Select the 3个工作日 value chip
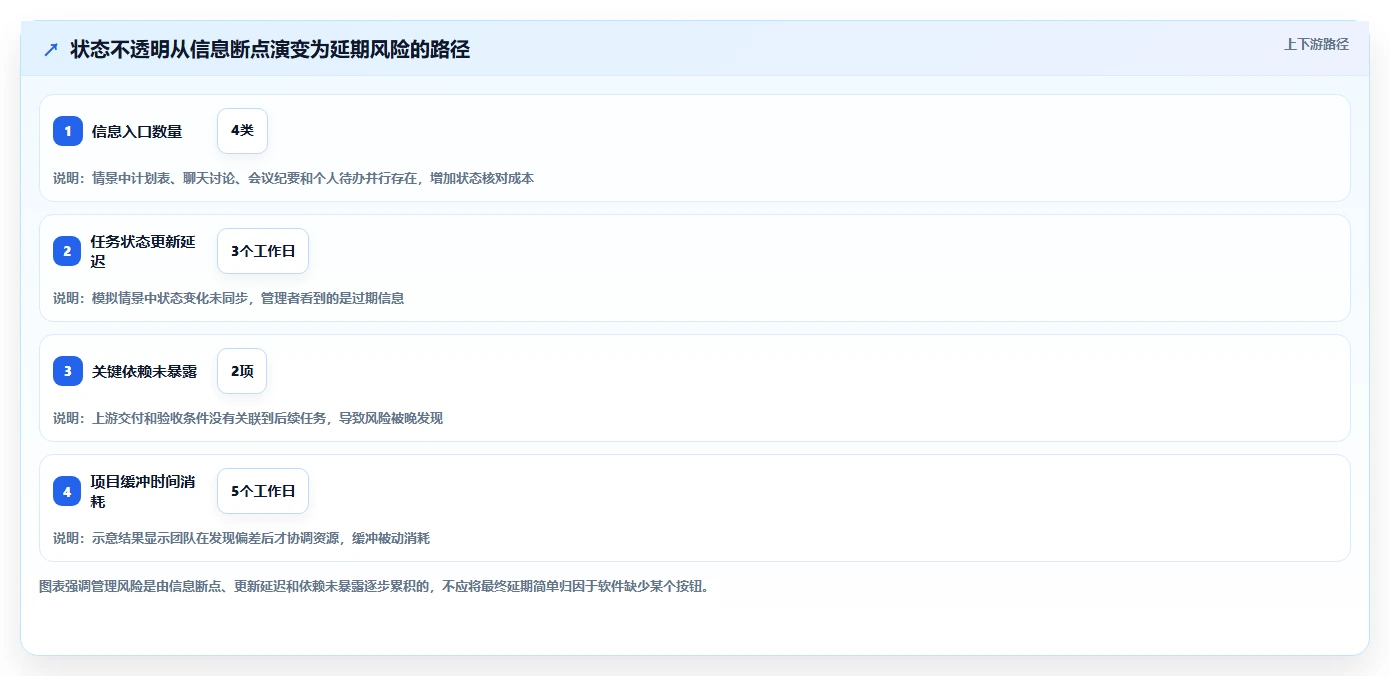Screen dimensions: 1390x676 263,251
